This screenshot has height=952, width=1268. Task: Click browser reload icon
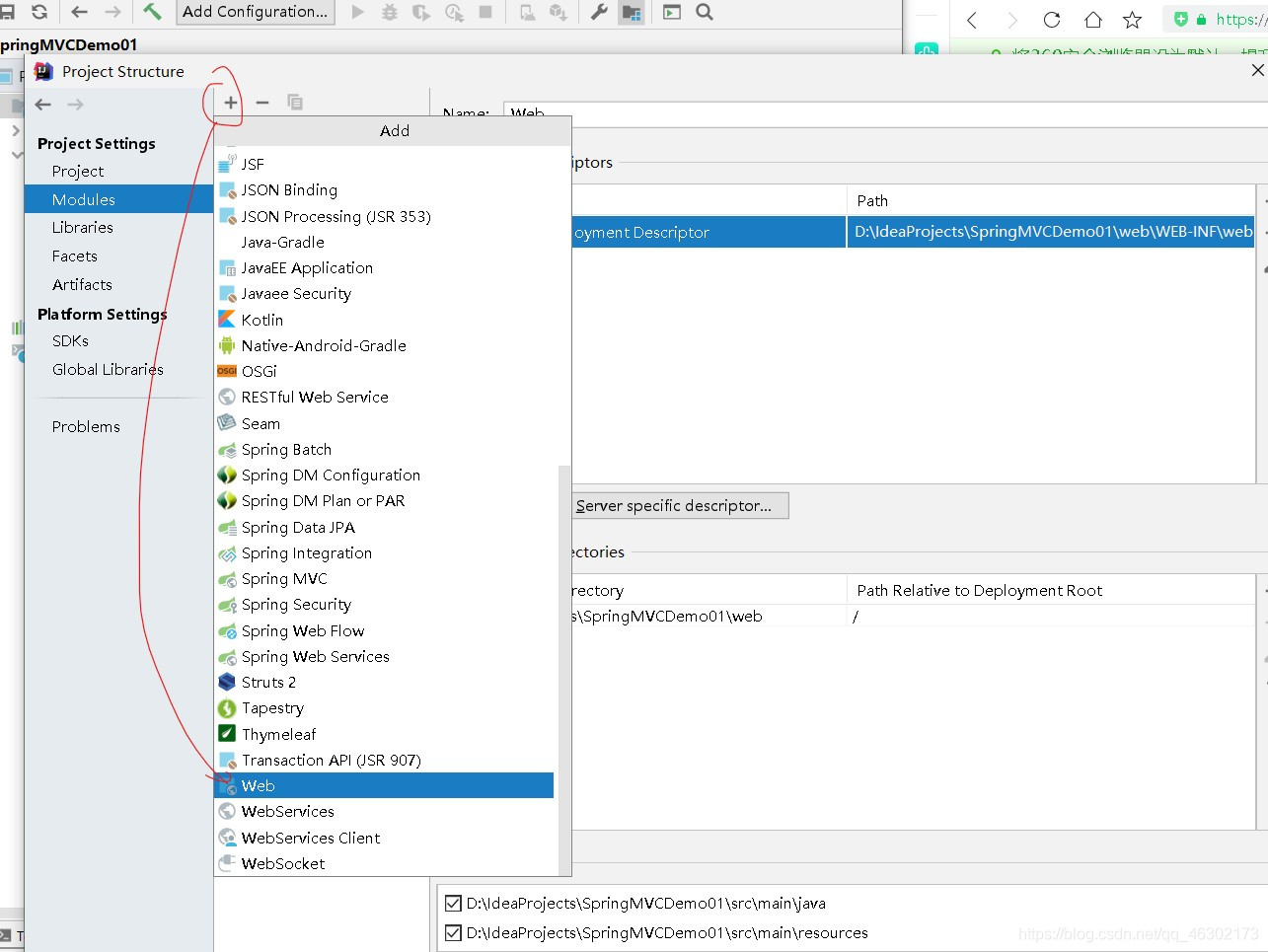(1052, 20)
